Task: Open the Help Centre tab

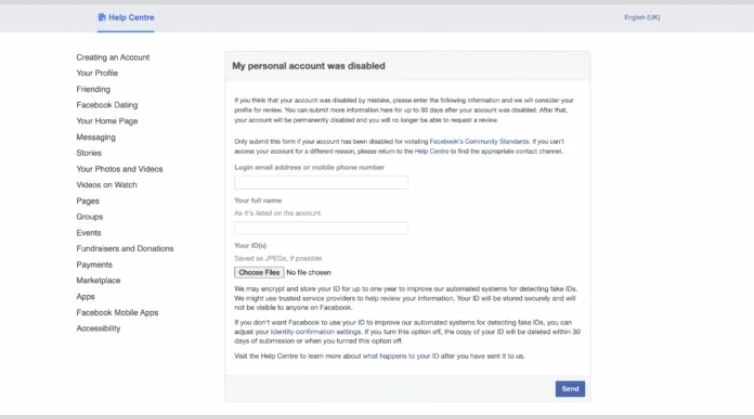Action: click(x=126, y=18)
